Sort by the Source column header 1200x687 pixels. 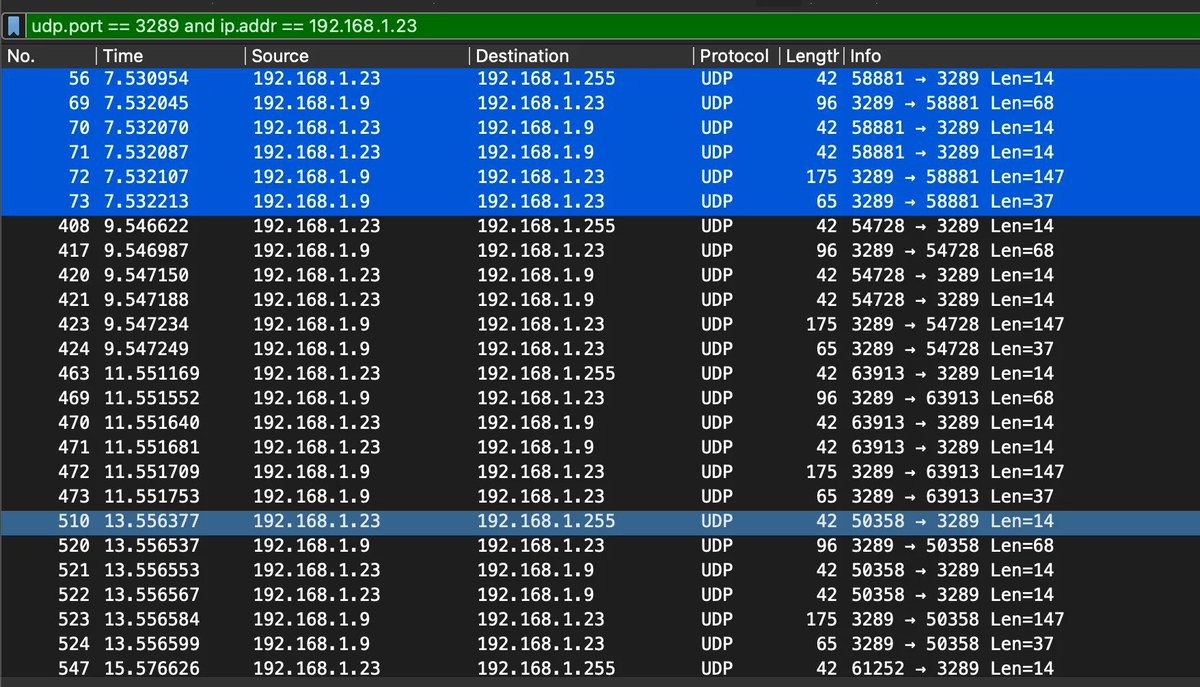coord(357,56)
